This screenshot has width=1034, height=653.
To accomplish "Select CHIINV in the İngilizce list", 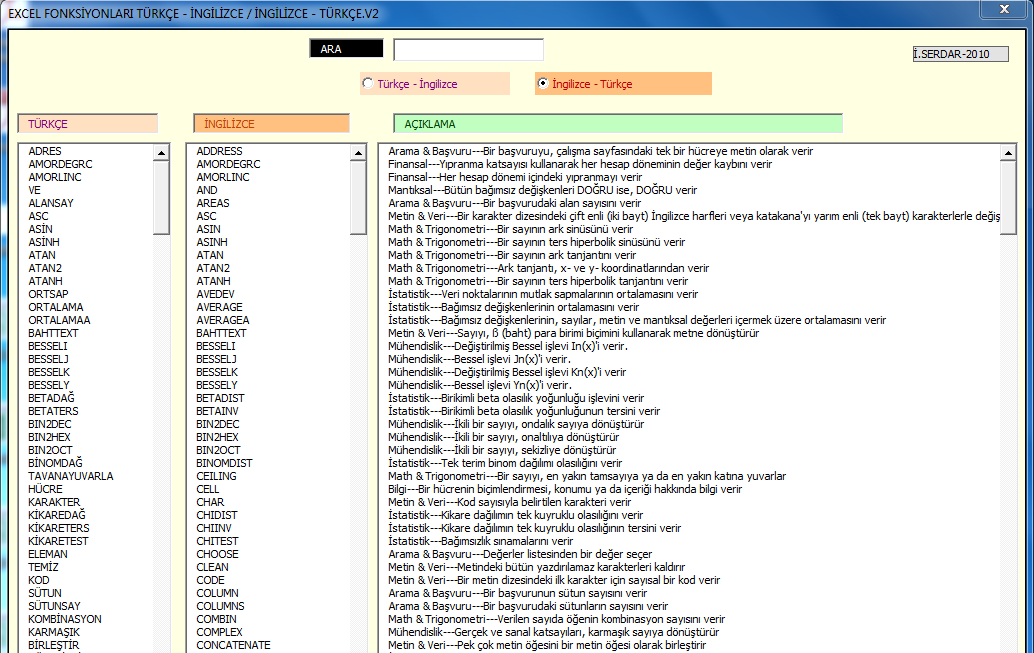I will [x=214, y=528].
